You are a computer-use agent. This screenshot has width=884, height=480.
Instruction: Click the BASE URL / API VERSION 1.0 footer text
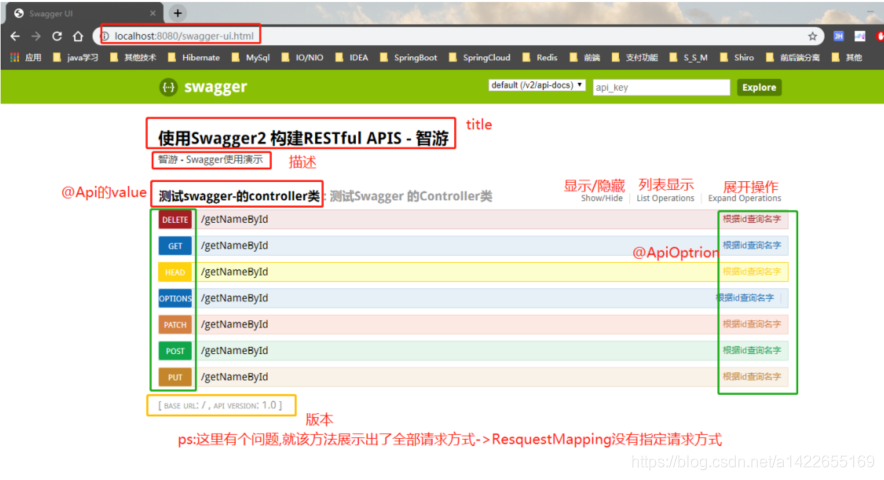(220, 406)
